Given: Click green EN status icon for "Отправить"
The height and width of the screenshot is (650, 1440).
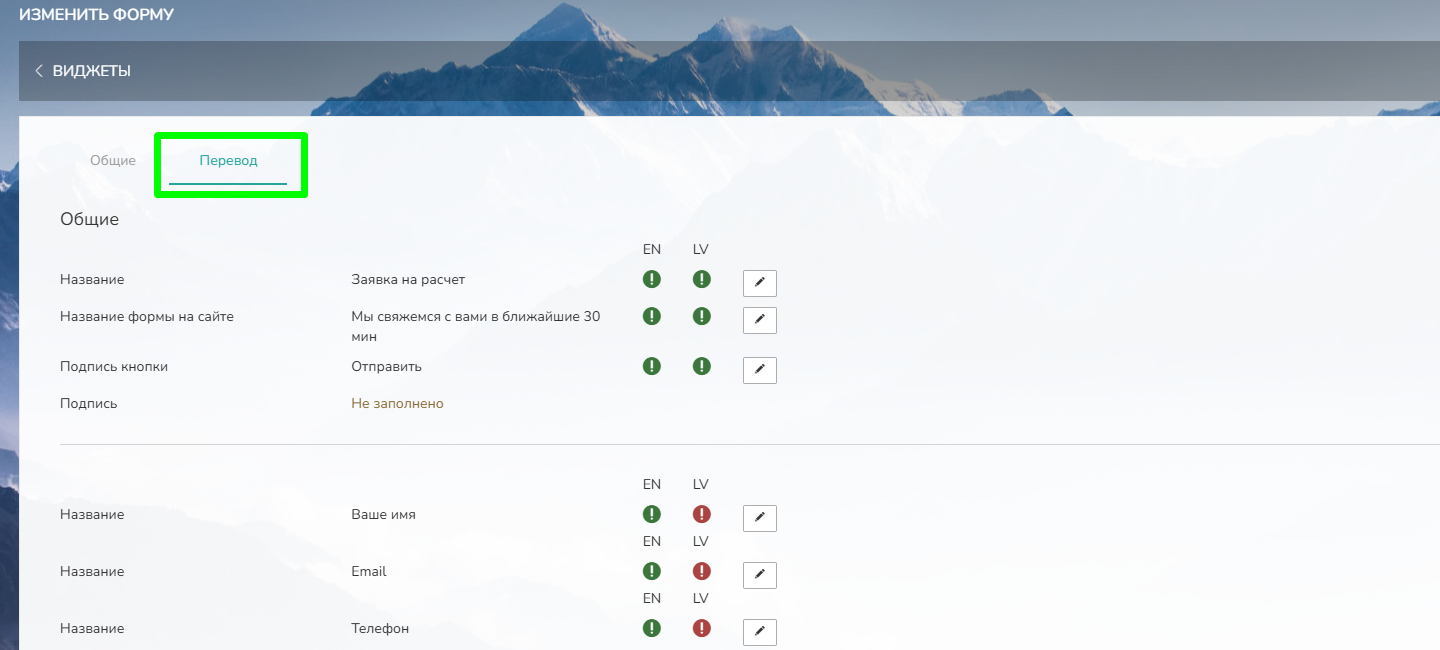Looking at the screenshot, I should (652, 366).
